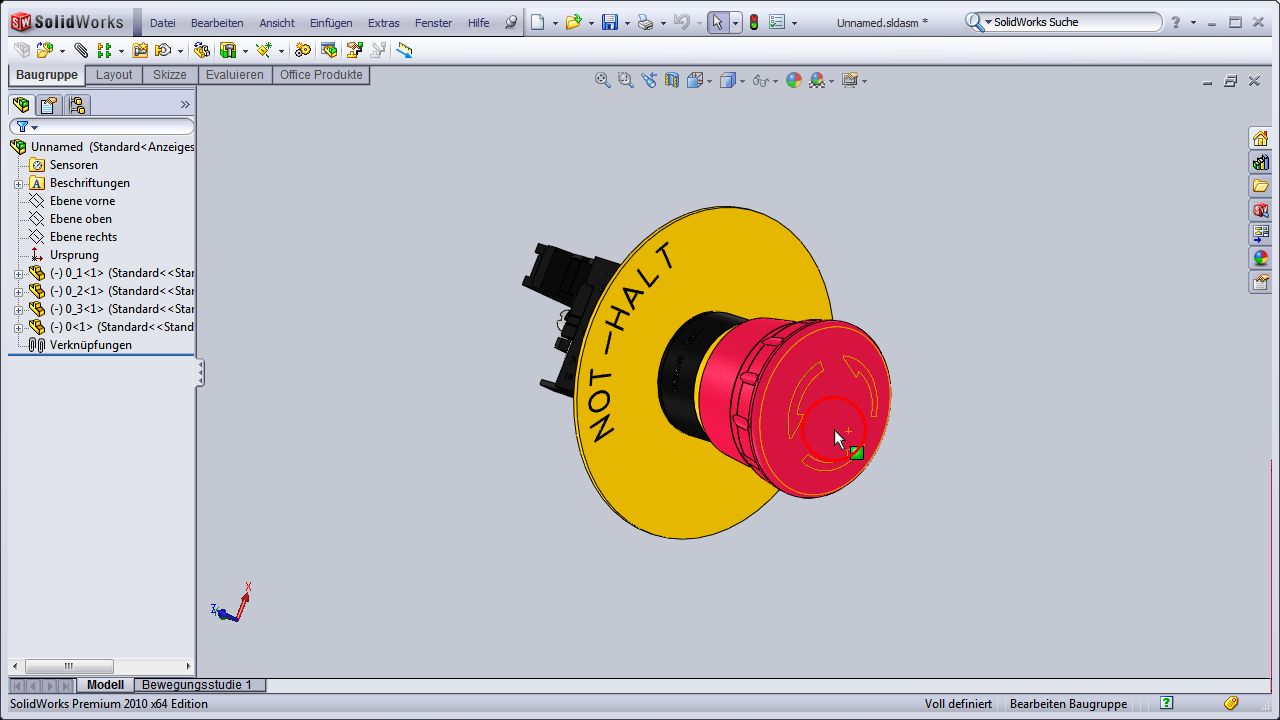Switch to the Office Produkte tab
This screenshot has height=720, width=1280.
(x=321, y=75)
